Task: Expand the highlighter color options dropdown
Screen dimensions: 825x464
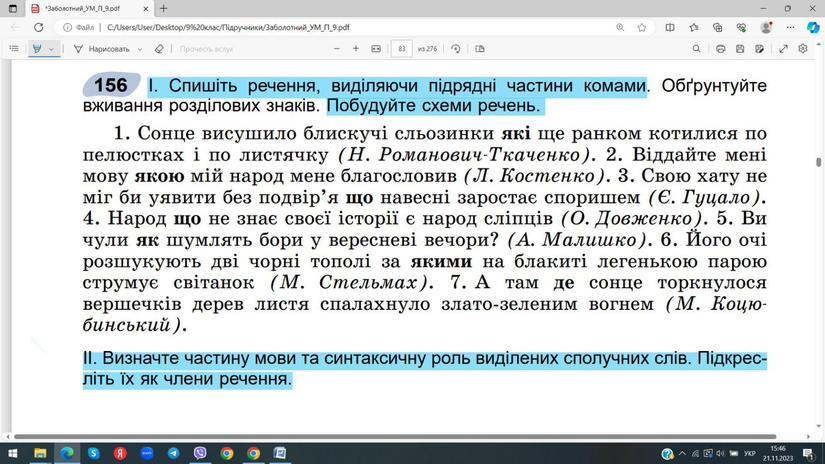Action: (x=52, y=48)
